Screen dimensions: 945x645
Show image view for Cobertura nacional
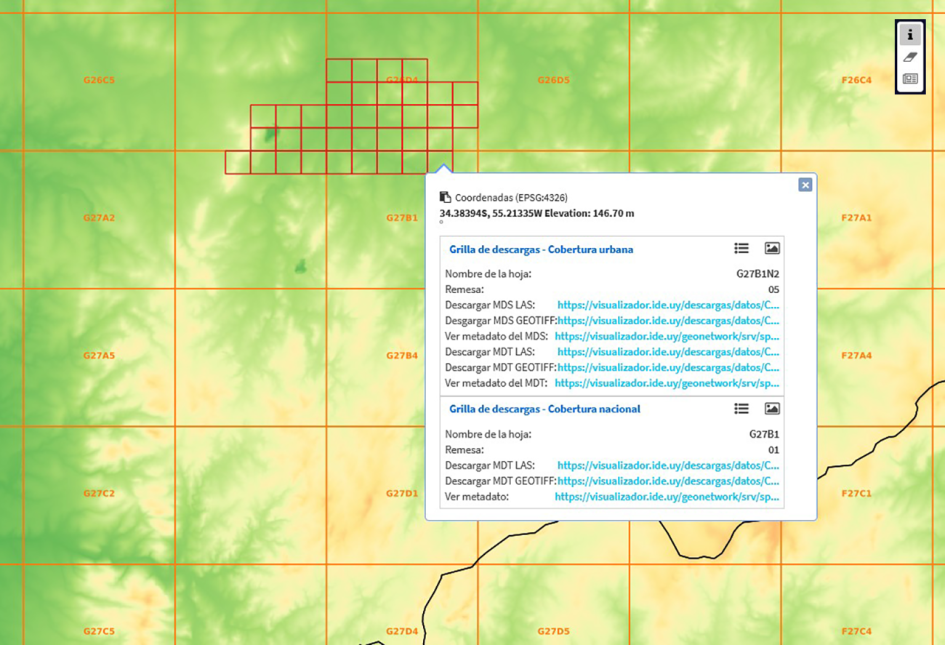[772, 408]
